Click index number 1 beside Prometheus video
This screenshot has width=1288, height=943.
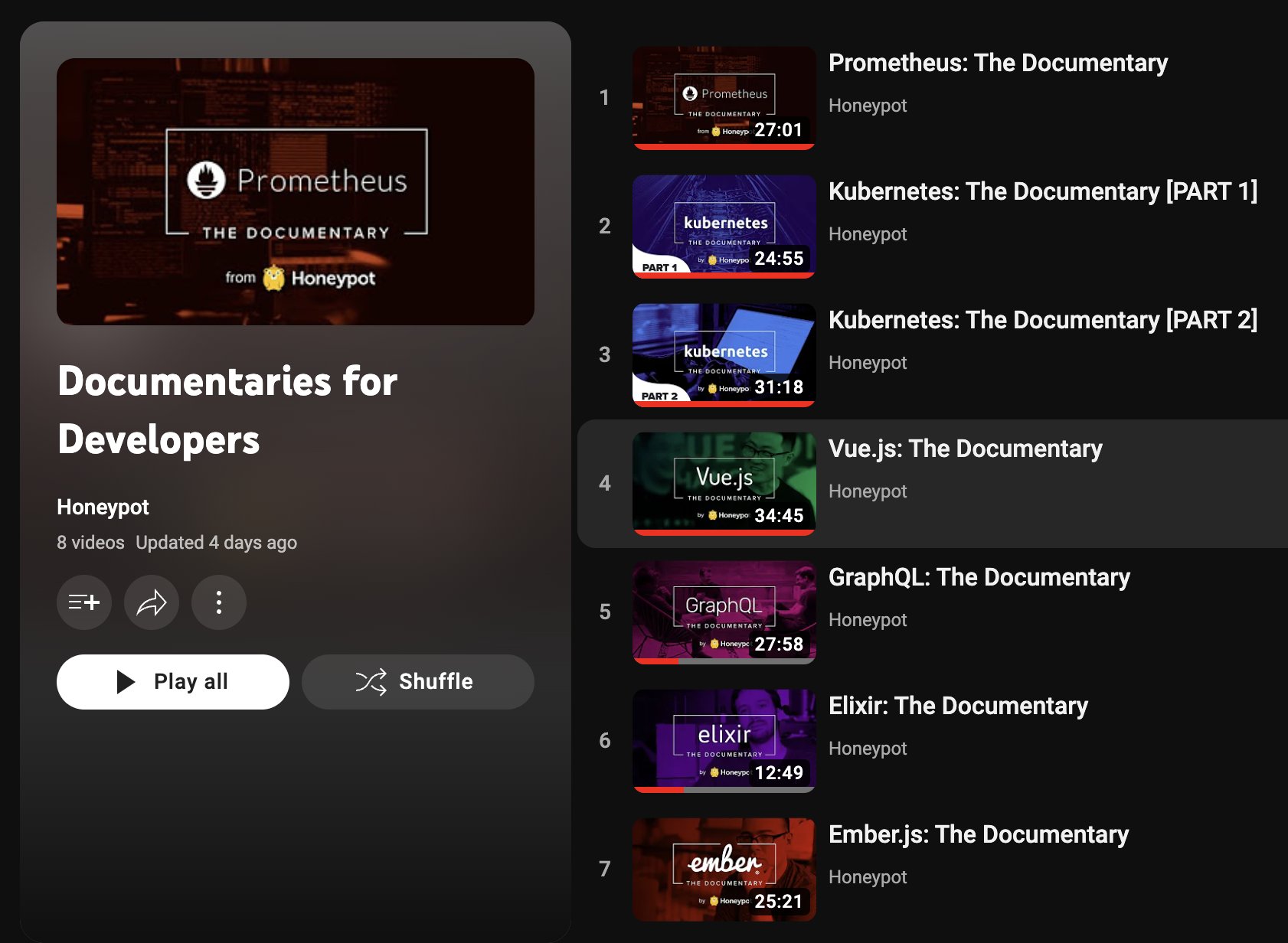604,98
